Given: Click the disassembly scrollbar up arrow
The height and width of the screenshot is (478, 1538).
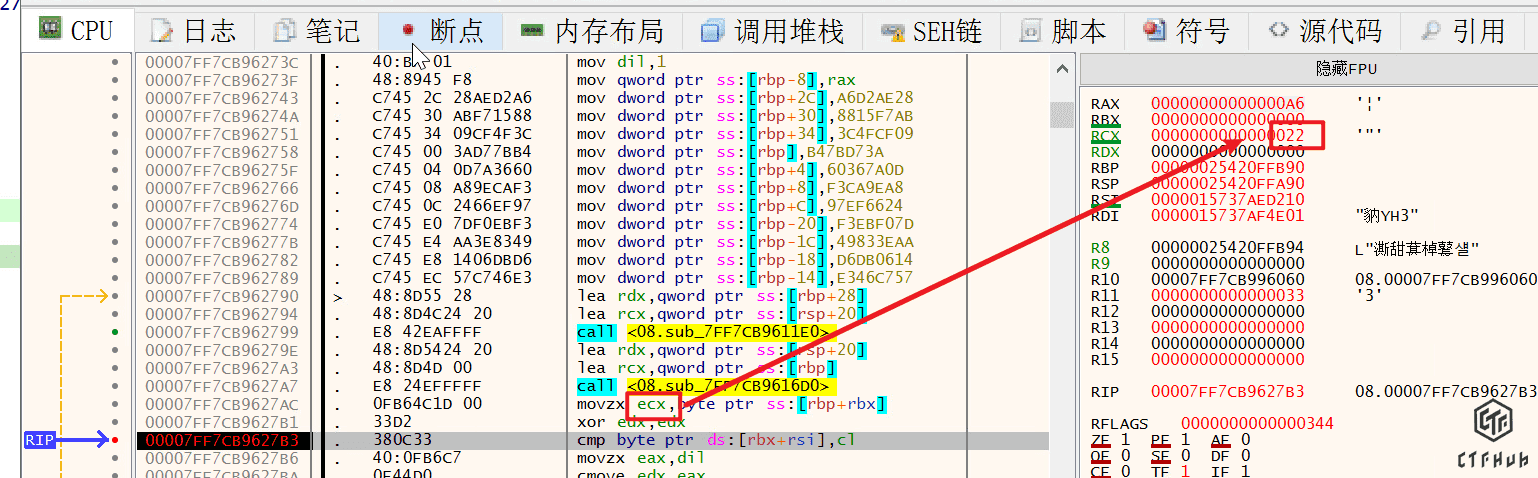Looking at the screenshot, I should click(1060, 67).
